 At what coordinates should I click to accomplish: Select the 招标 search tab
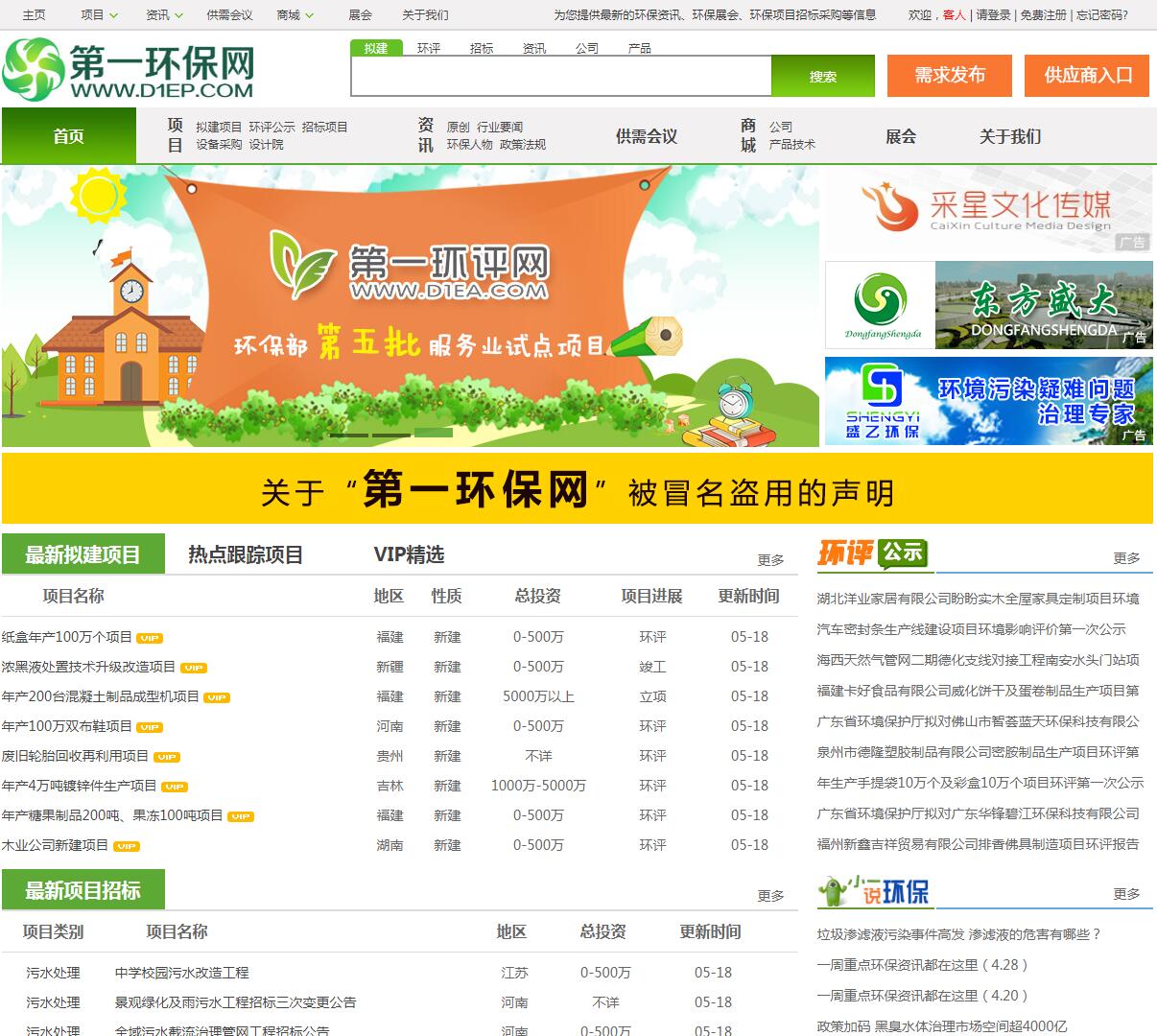[x=482, y=48]
